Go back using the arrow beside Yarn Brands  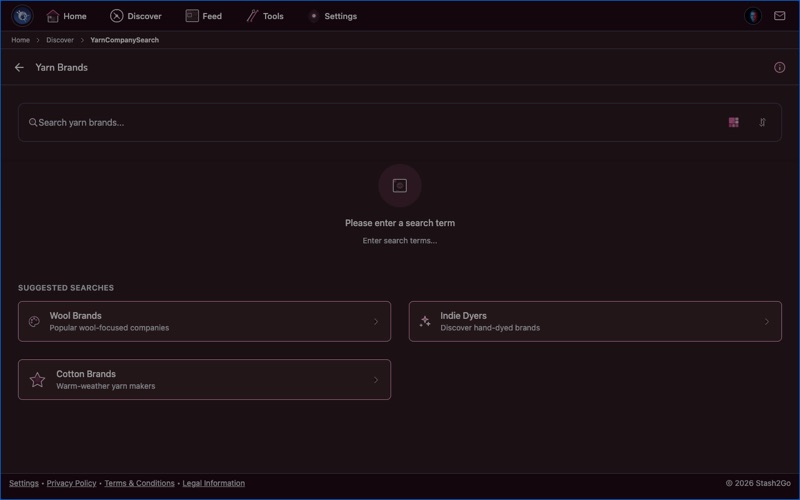click(x=19, y=68)
